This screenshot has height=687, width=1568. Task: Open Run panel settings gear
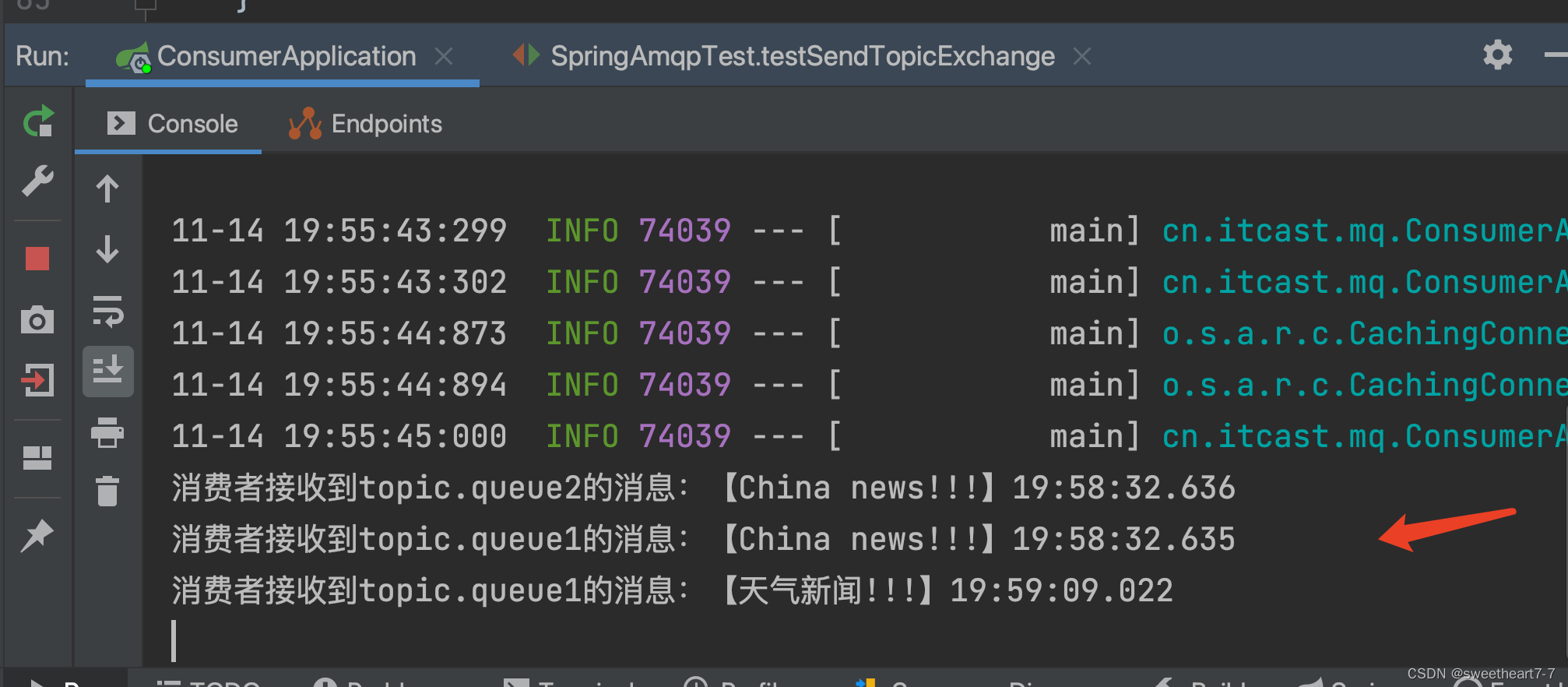pos(1498,55)
